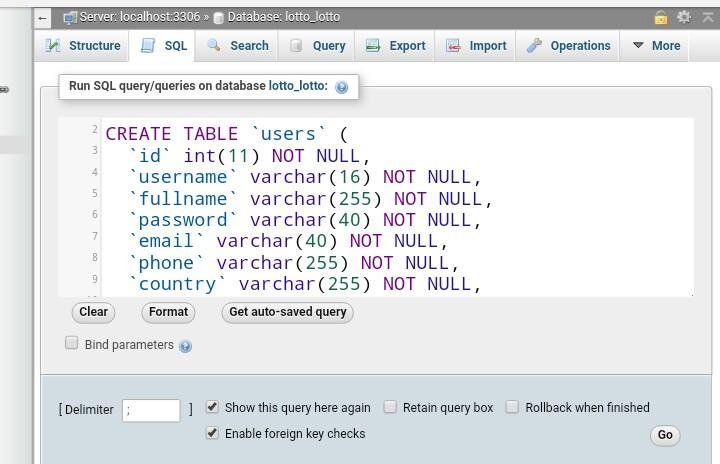Image resolution: width=720 pixels, height=464 pixels.
Task: Expand the More dropdown menu
Action: coord(656,46)
